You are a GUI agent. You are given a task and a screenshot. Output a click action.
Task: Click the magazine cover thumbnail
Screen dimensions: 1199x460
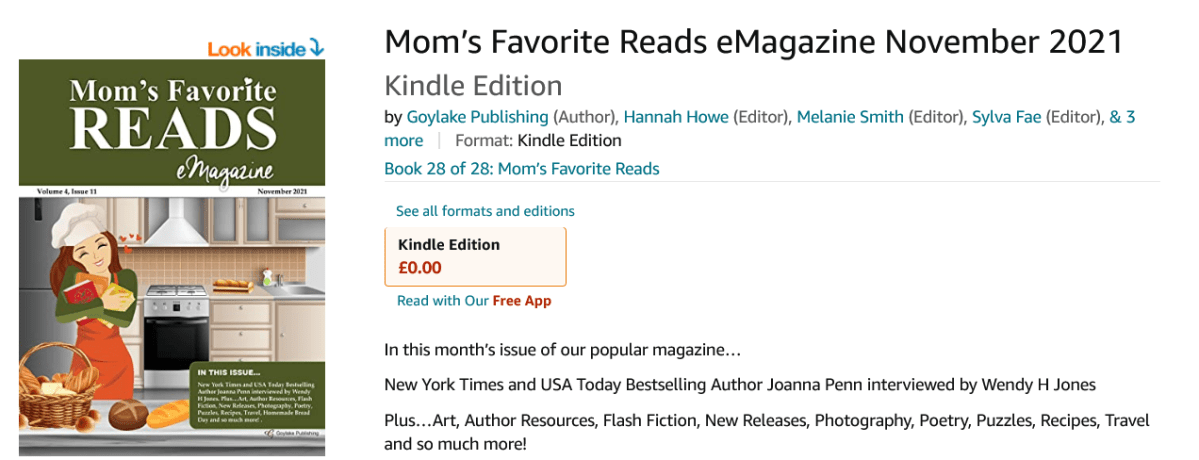pyautogui.click(x=171, y=256)
